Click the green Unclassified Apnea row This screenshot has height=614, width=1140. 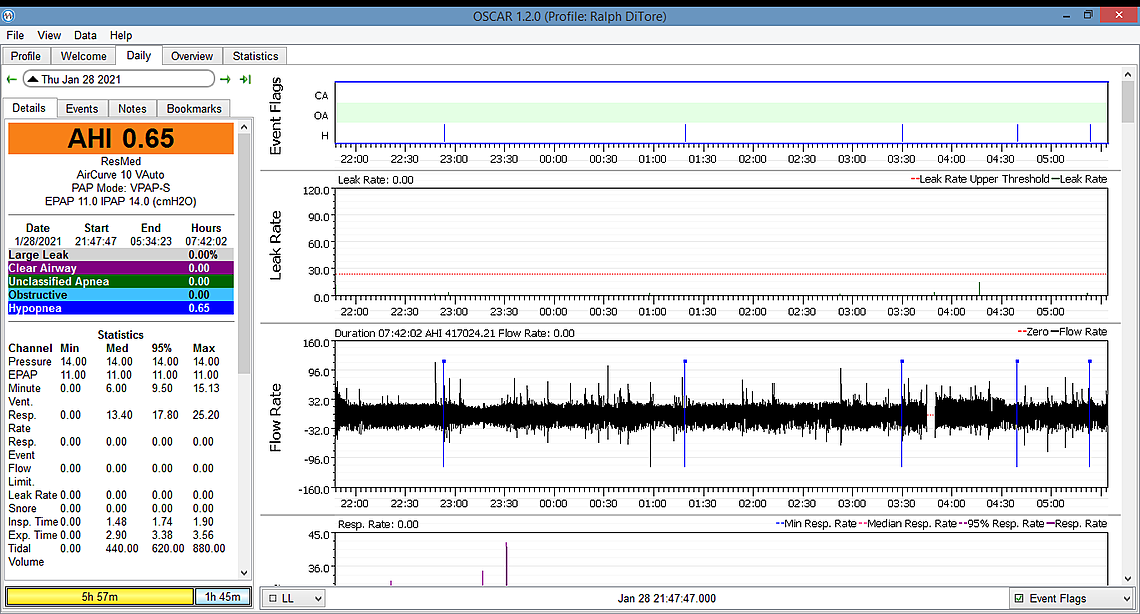tap(121, 282)
